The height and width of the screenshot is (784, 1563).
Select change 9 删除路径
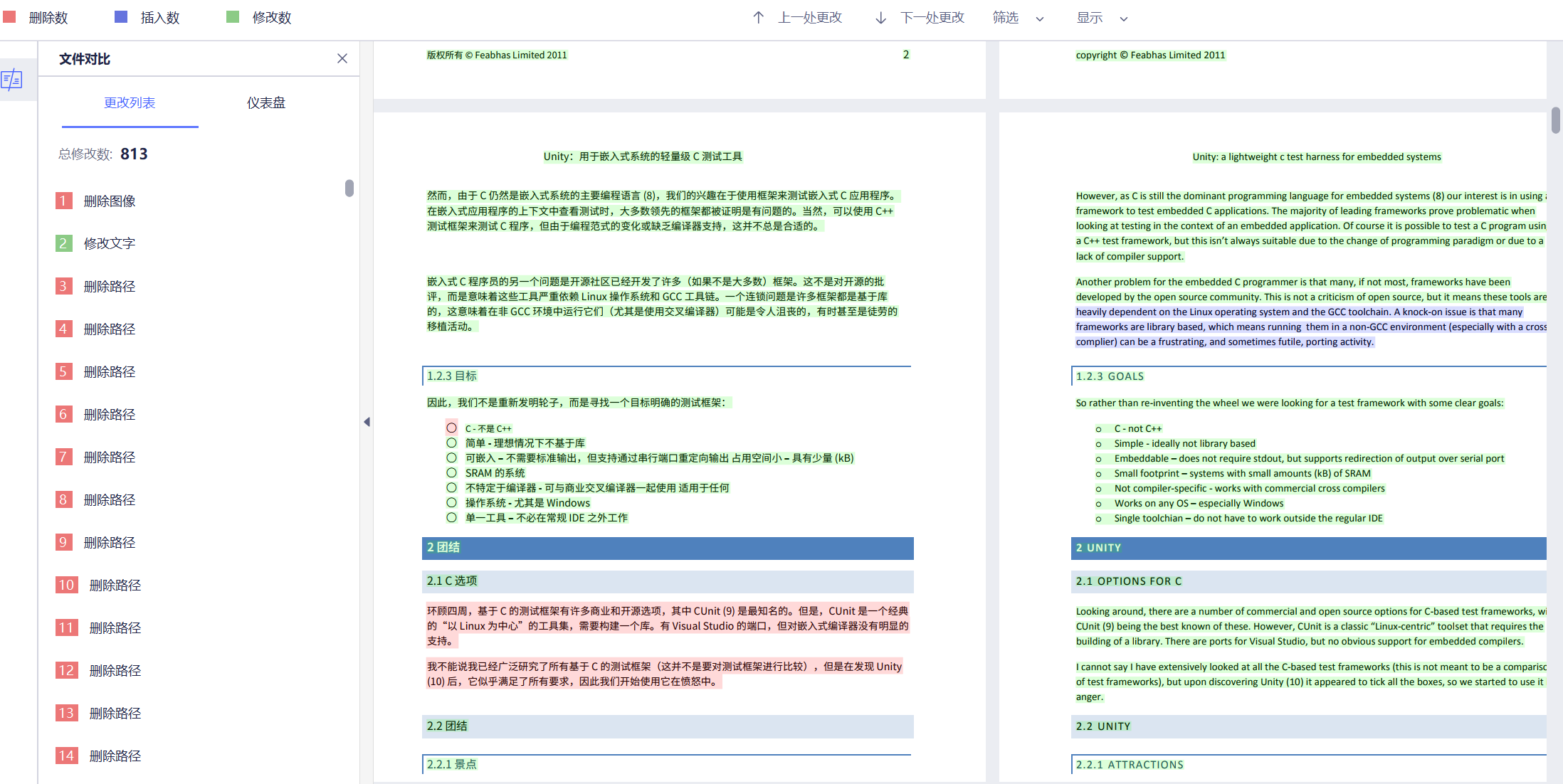(96, 542)
